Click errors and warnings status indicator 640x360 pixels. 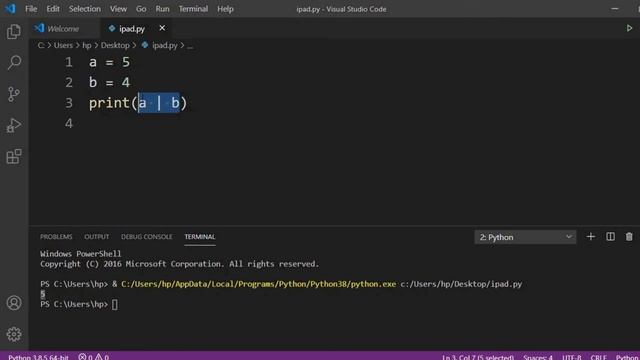pos(93,357)
